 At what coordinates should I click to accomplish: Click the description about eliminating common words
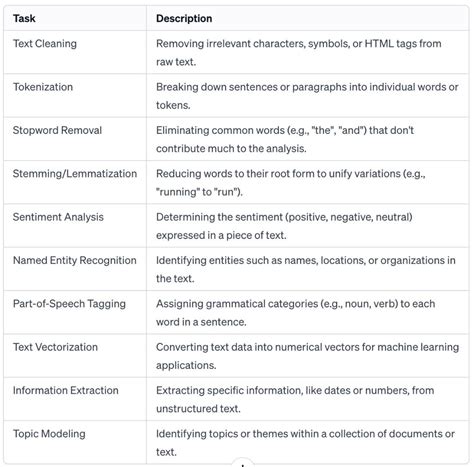[285, 139]
